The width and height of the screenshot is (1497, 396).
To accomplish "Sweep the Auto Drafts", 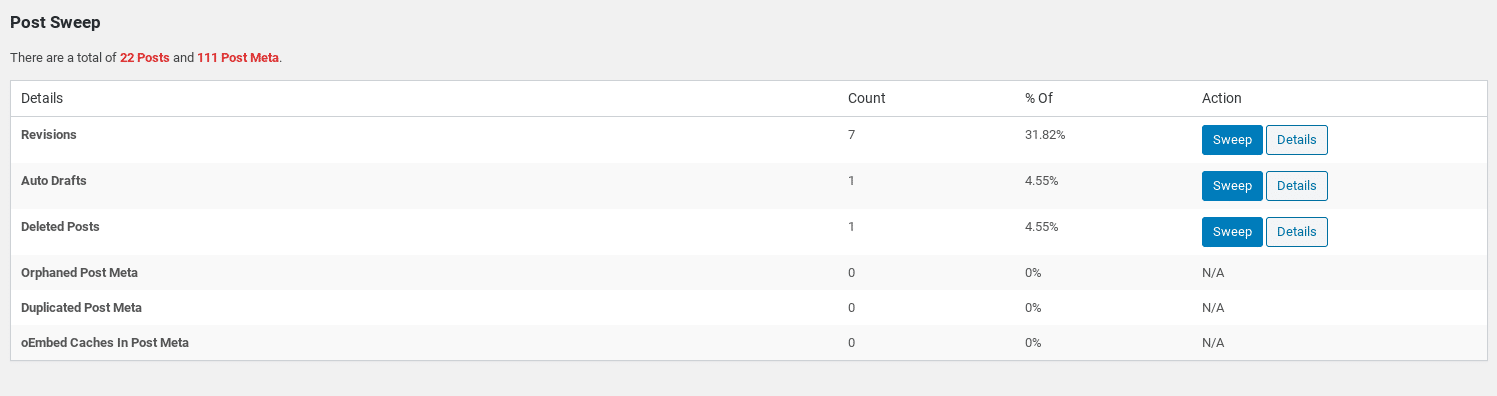I will coord(1232,186).
